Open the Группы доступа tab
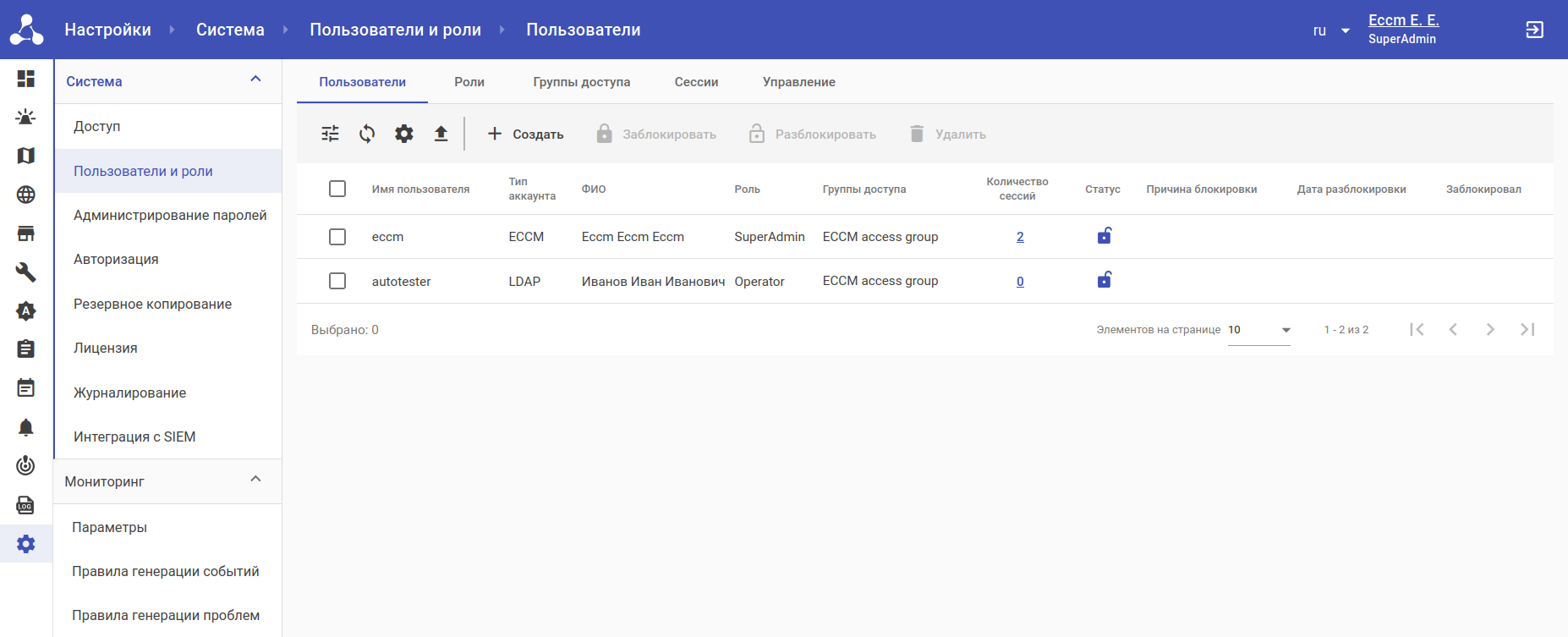The image size is (1568, 637). pos(581,82)
